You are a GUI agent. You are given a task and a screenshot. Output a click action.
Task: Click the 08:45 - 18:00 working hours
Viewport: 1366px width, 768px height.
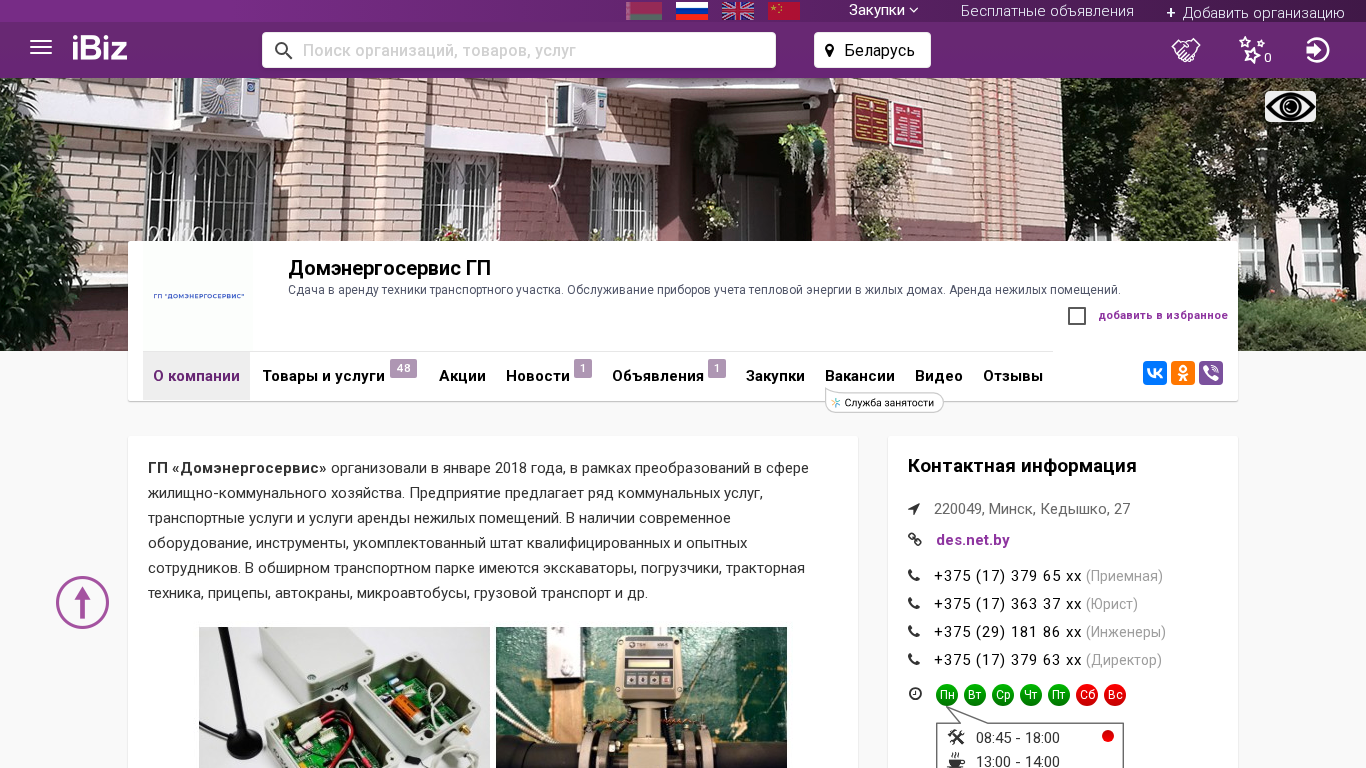pyautogui.click(x=1017, y=738)
